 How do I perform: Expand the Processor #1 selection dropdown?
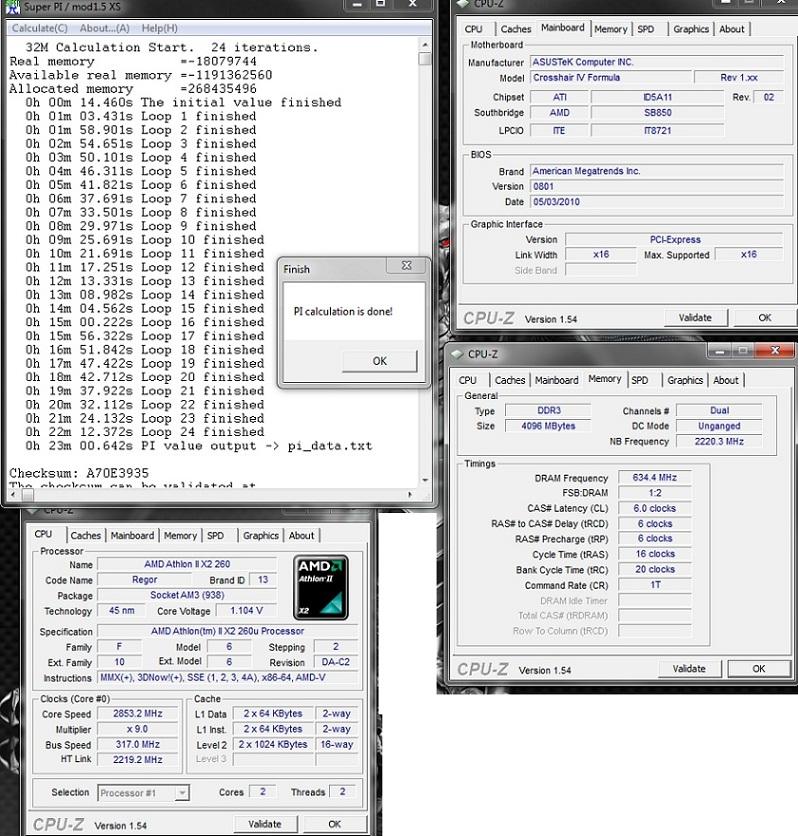pyautogui.click(x=182, y=793)
